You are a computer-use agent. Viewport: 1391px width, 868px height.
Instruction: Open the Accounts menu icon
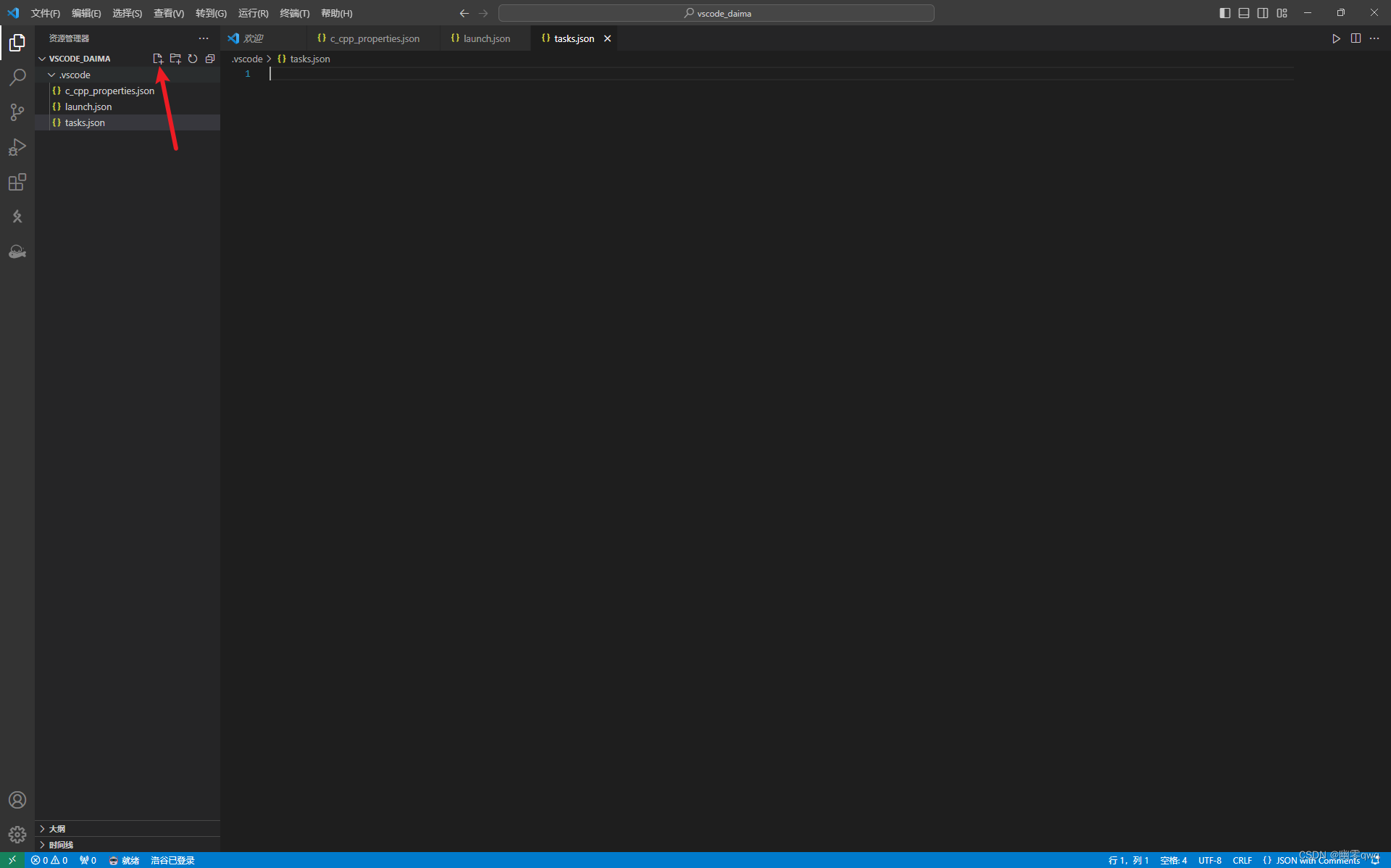click(17, 800)
